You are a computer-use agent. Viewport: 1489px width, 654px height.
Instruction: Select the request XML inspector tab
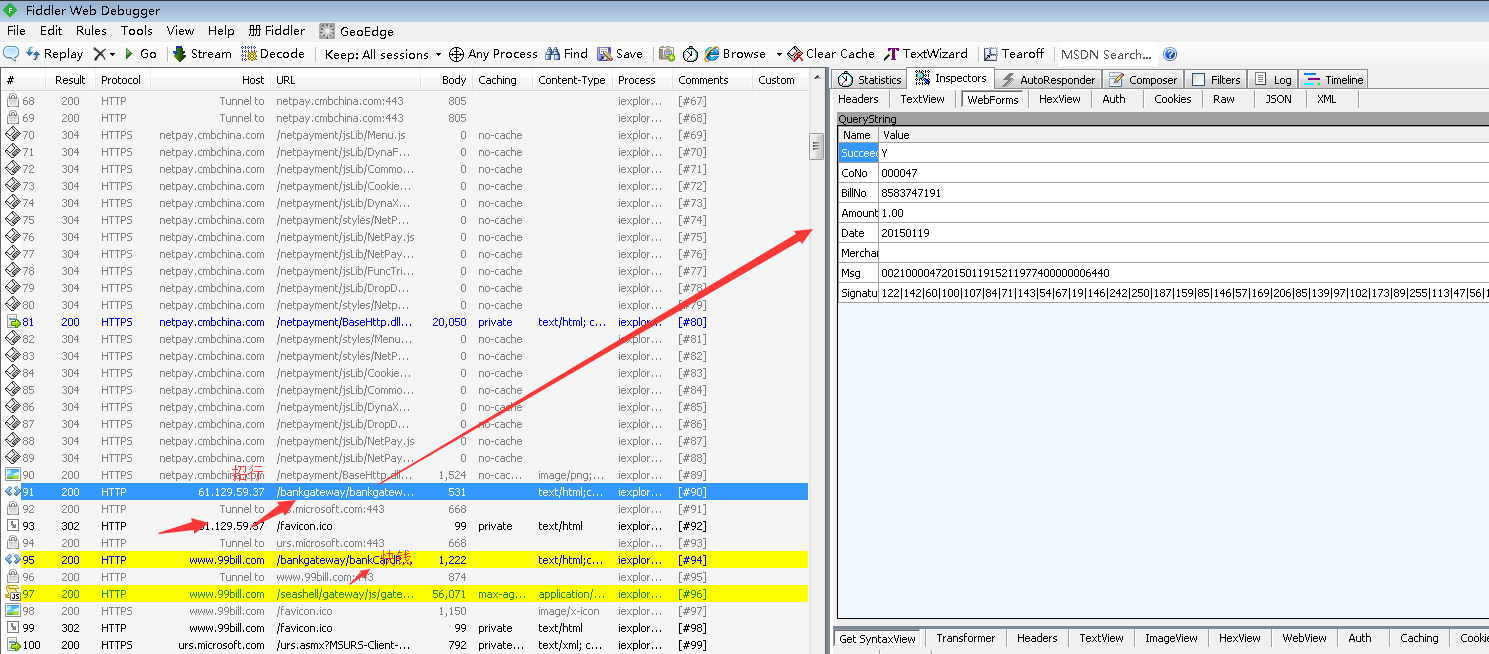(1326, 99)
